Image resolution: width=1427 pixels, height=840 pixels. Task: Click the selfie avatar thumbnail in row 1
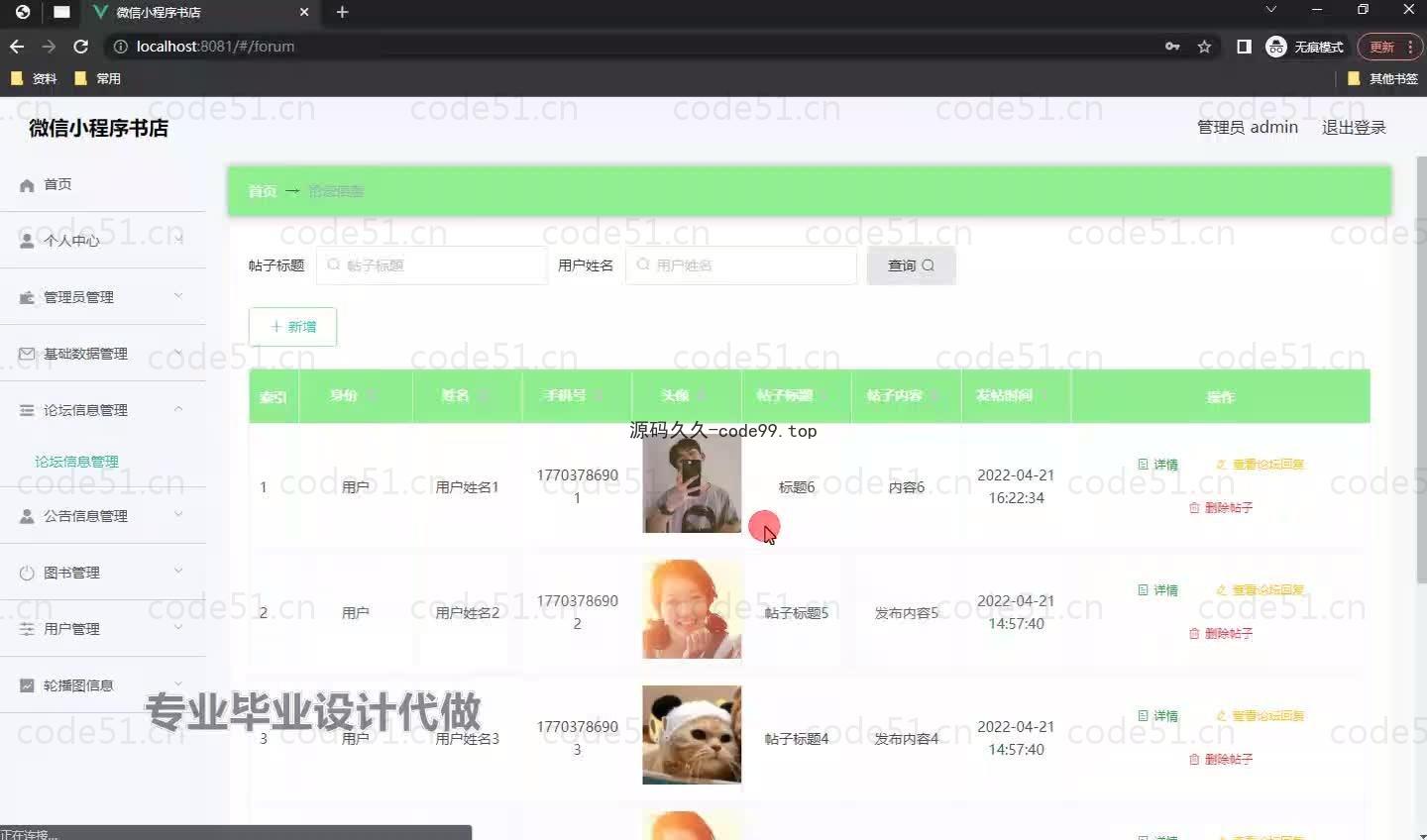pyautogui.click(x=692, y=484)
